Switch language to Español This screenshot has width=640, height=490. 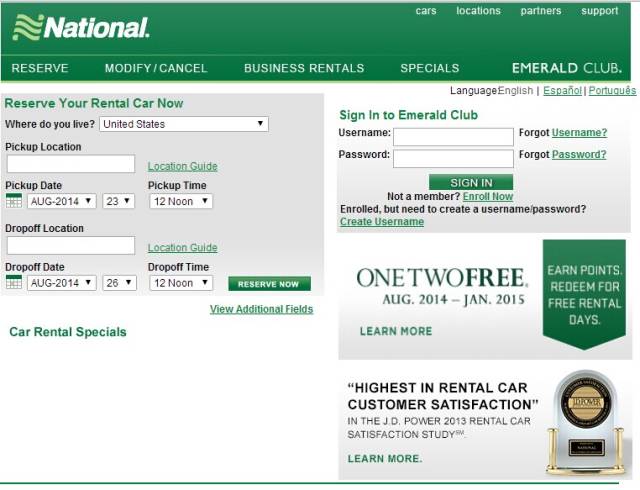click(x=562, y=91)
